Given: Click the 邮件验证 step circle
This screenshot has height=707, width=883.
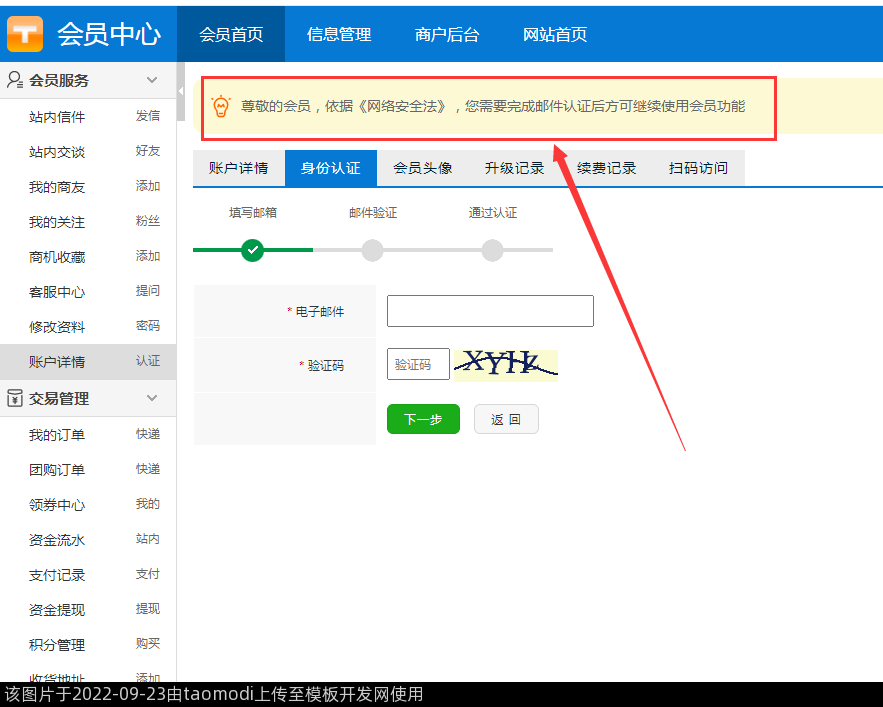Looking at the screenshot, I should click(372, 249).
